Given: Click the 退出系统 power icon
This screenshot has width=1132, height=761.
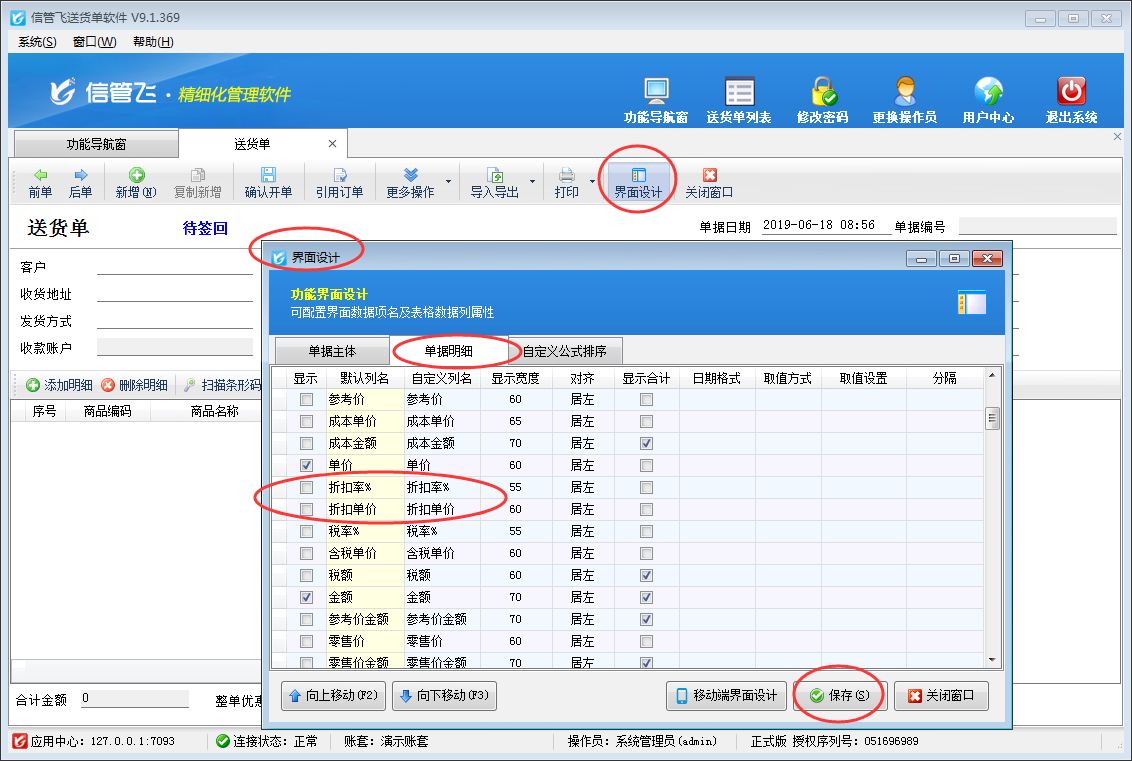Looking at the screenshot, I should point(1071,92).
